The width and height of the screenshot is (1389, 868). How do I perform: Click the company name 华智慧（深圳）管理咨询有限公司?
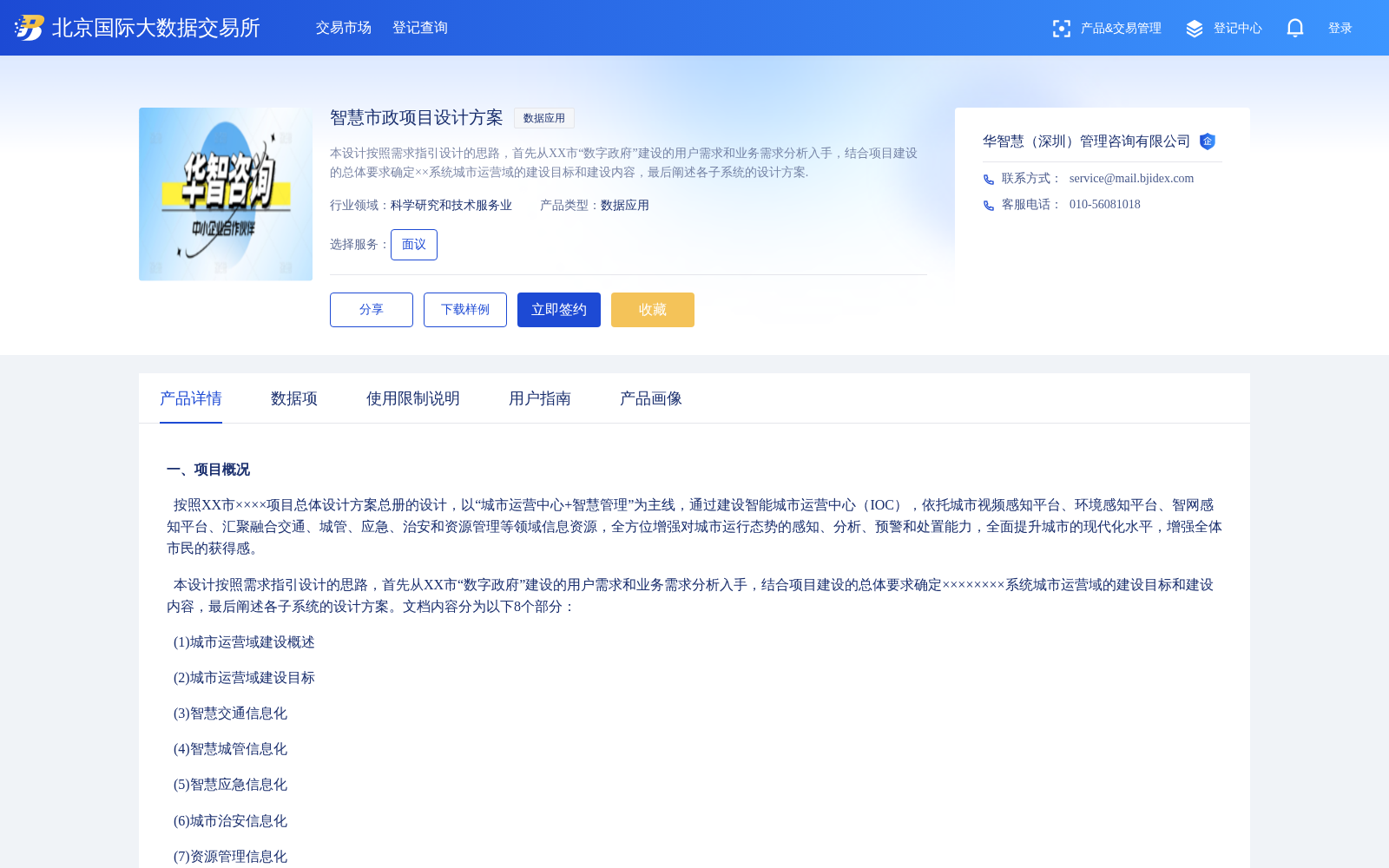[1087, 141]
